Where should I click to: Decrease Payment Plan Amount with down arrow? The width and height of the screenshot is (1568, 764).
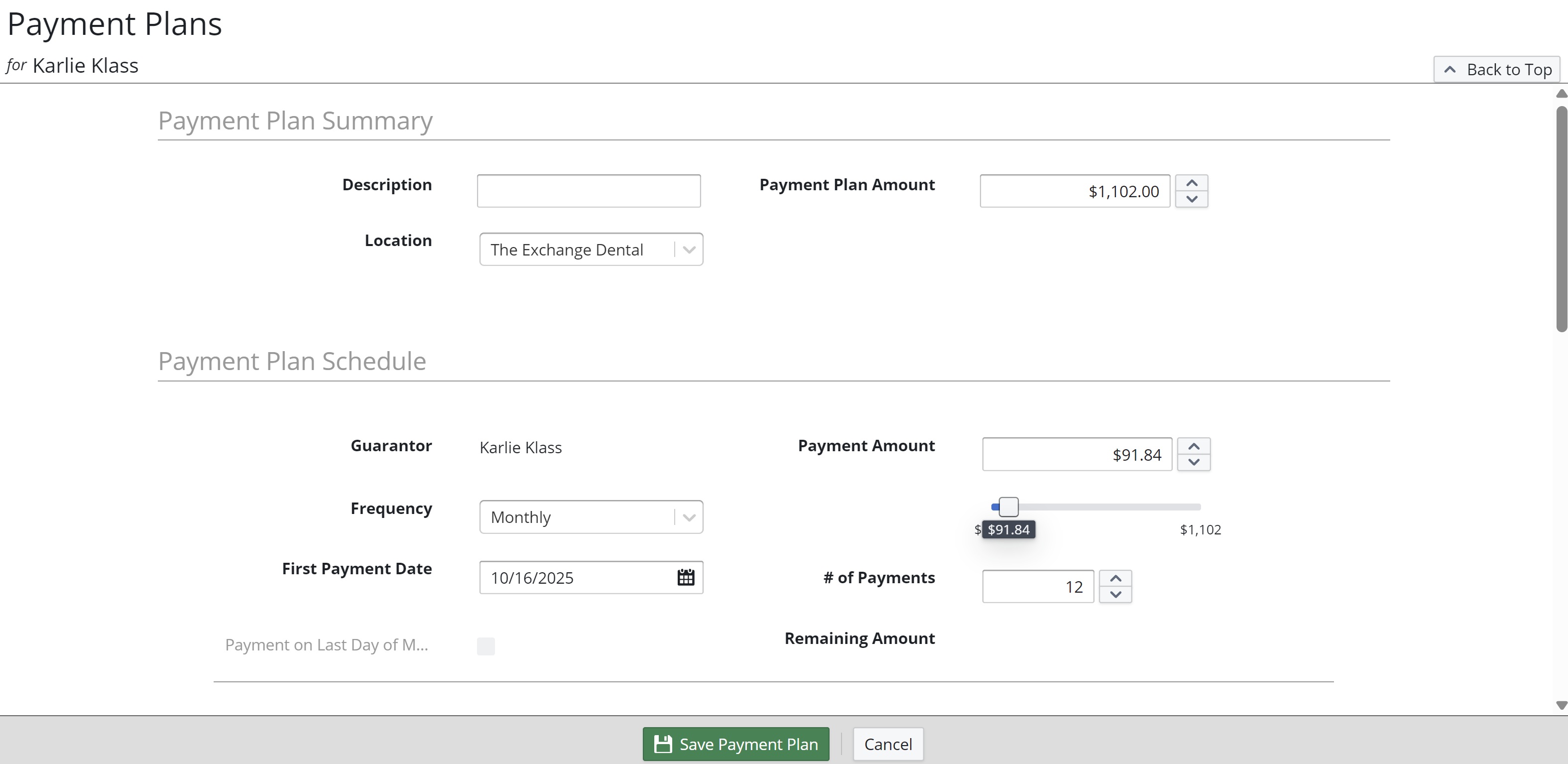click(x=1191, y=199)
